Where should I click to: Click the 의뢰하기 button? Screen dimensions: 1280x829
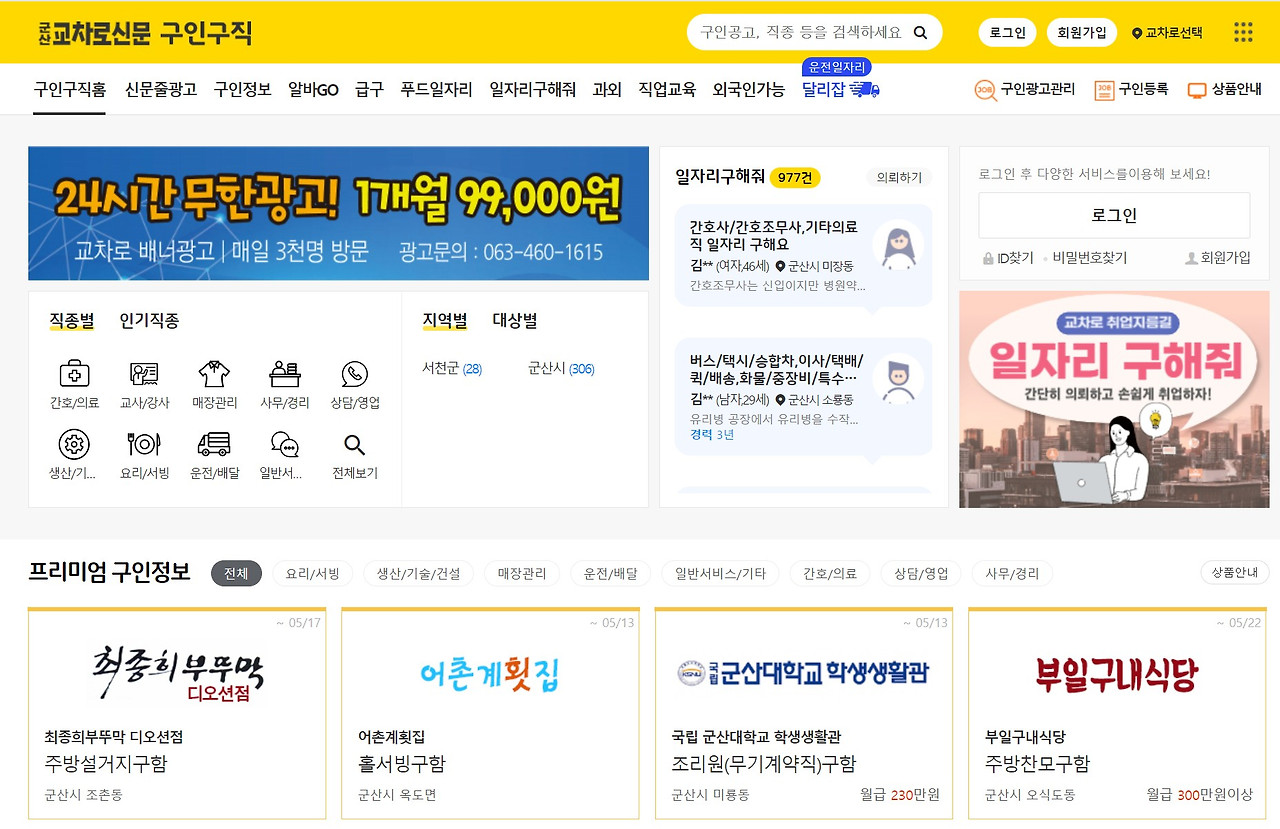pos(899,177)
